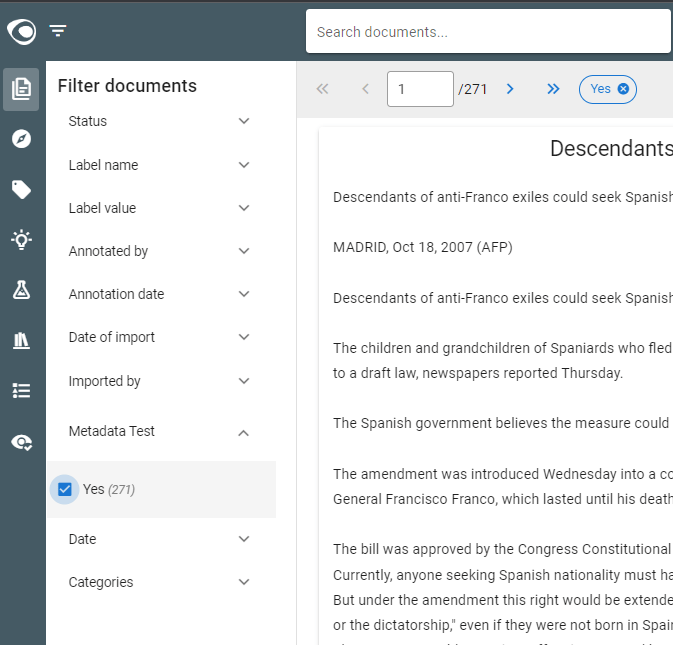Image resolution: width=673 pixels, height=645 pixels.
Task: Open the lightbulb suggestions icon
Action: [21, 239]
